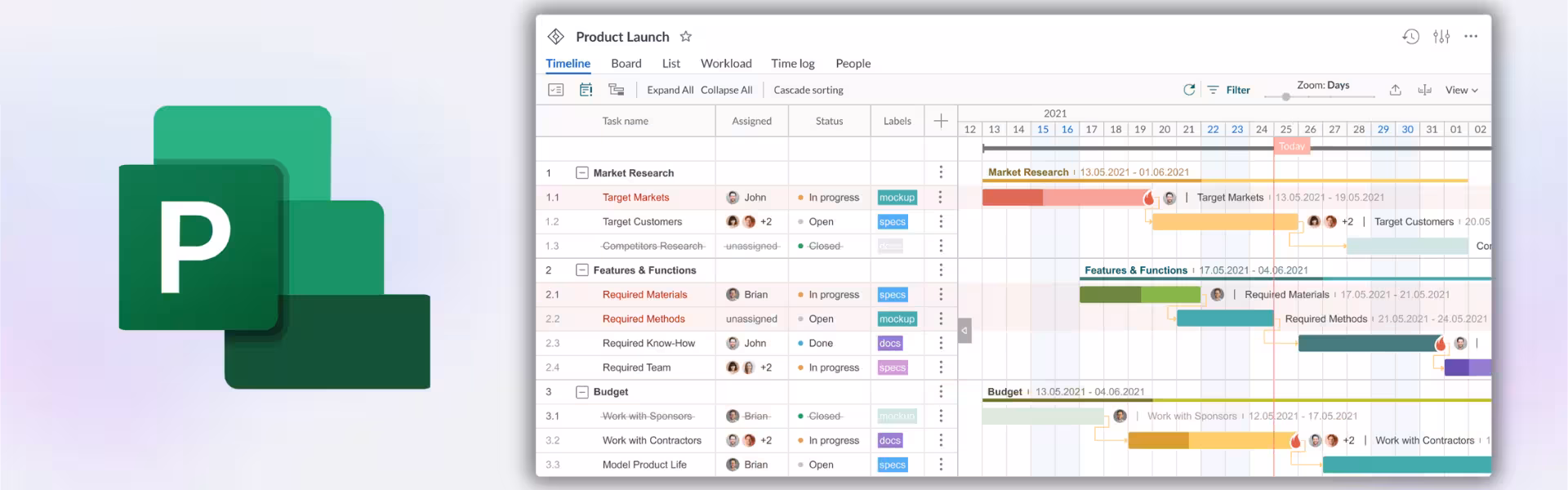Click the refresh icon next to Filter
1568x490 pixels.
(x=1189, y=90)
